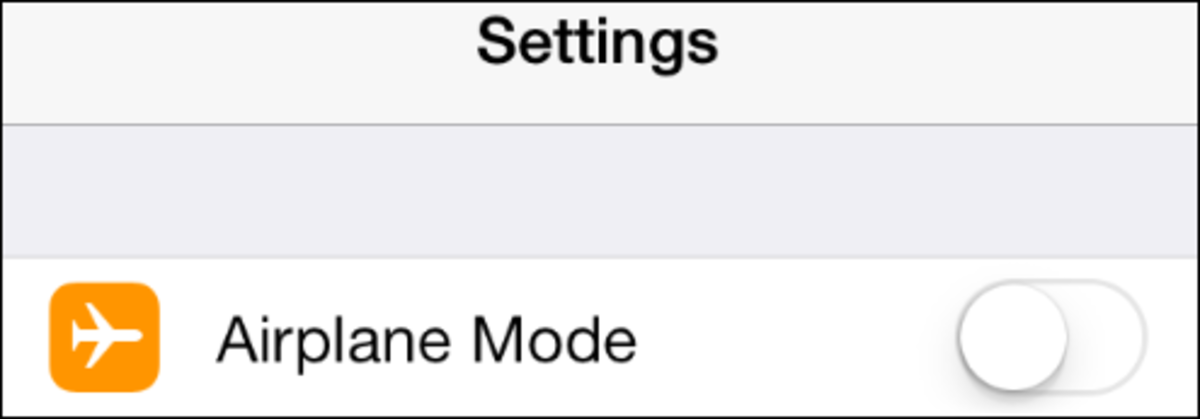Screen dimensions: 1200x419
Task: Click the Settings title header
Action: (x=597, y=40)
